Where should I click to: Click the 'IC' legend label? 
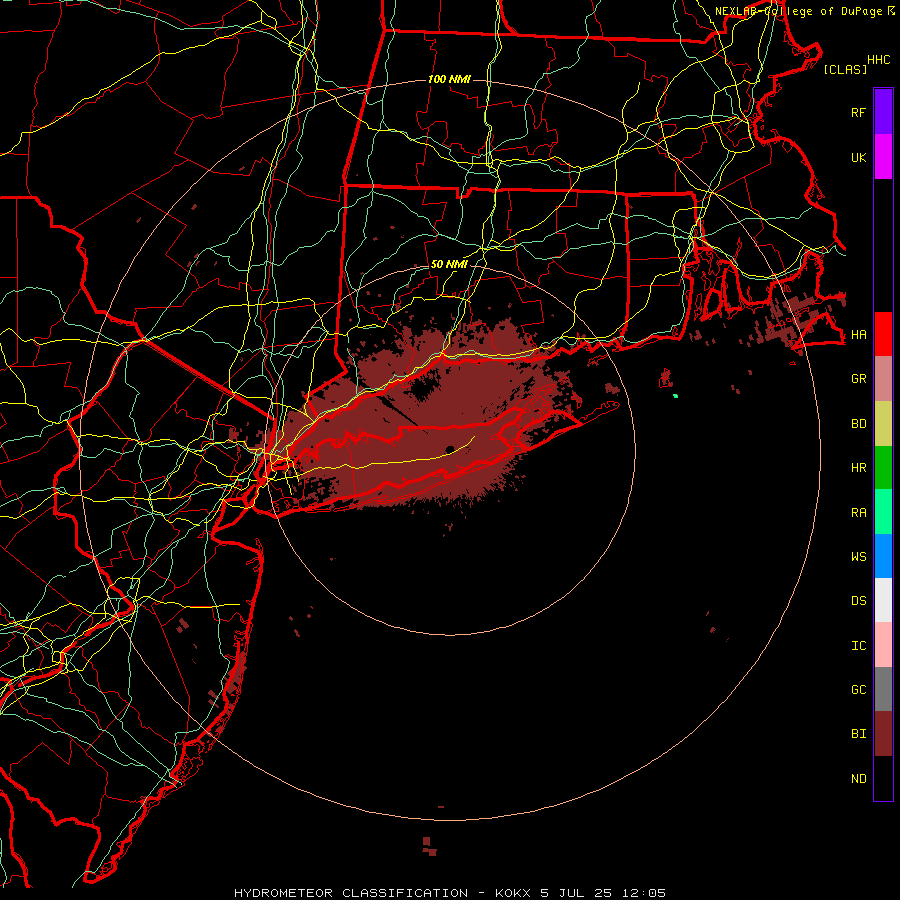point(859,646)
